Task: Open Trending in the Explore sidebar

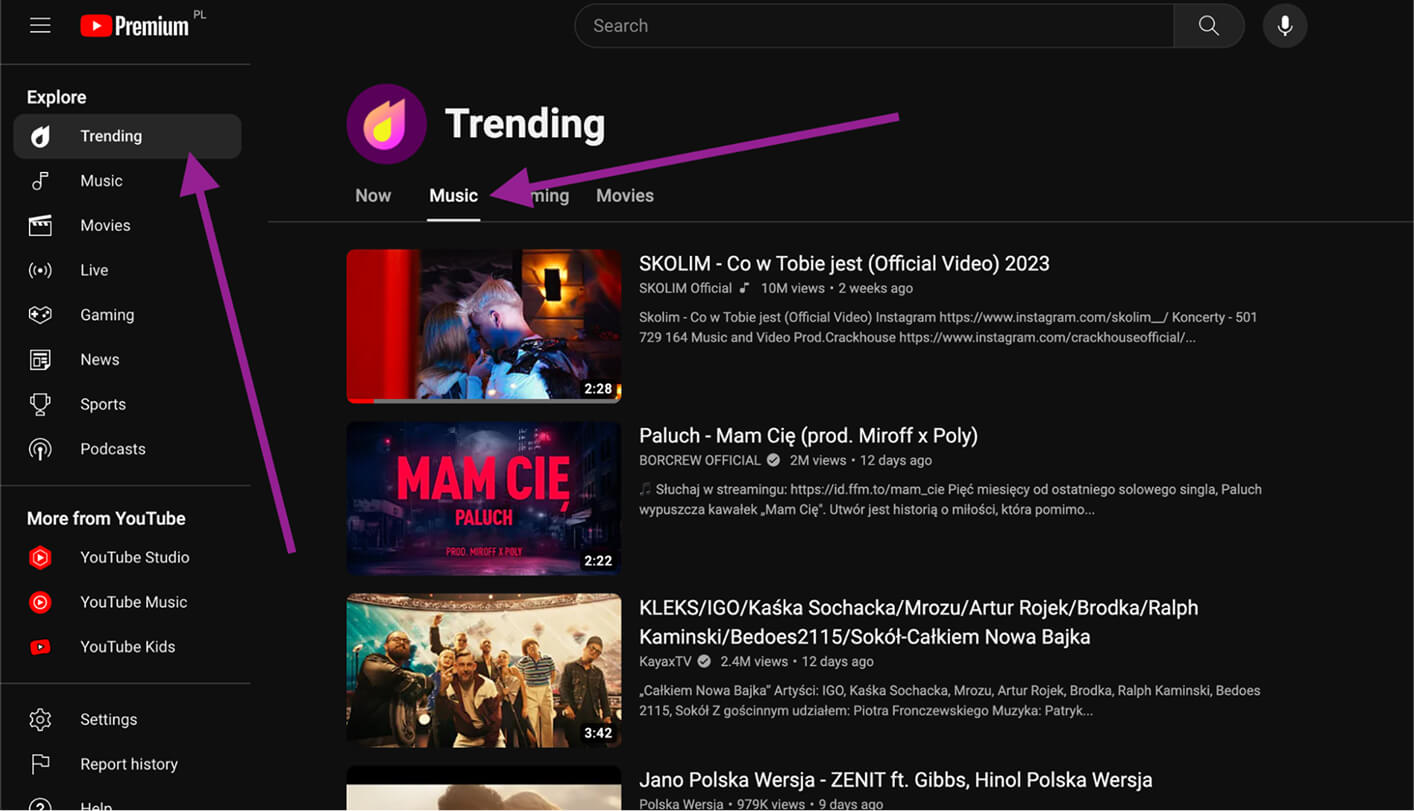Action: [127, 136]
